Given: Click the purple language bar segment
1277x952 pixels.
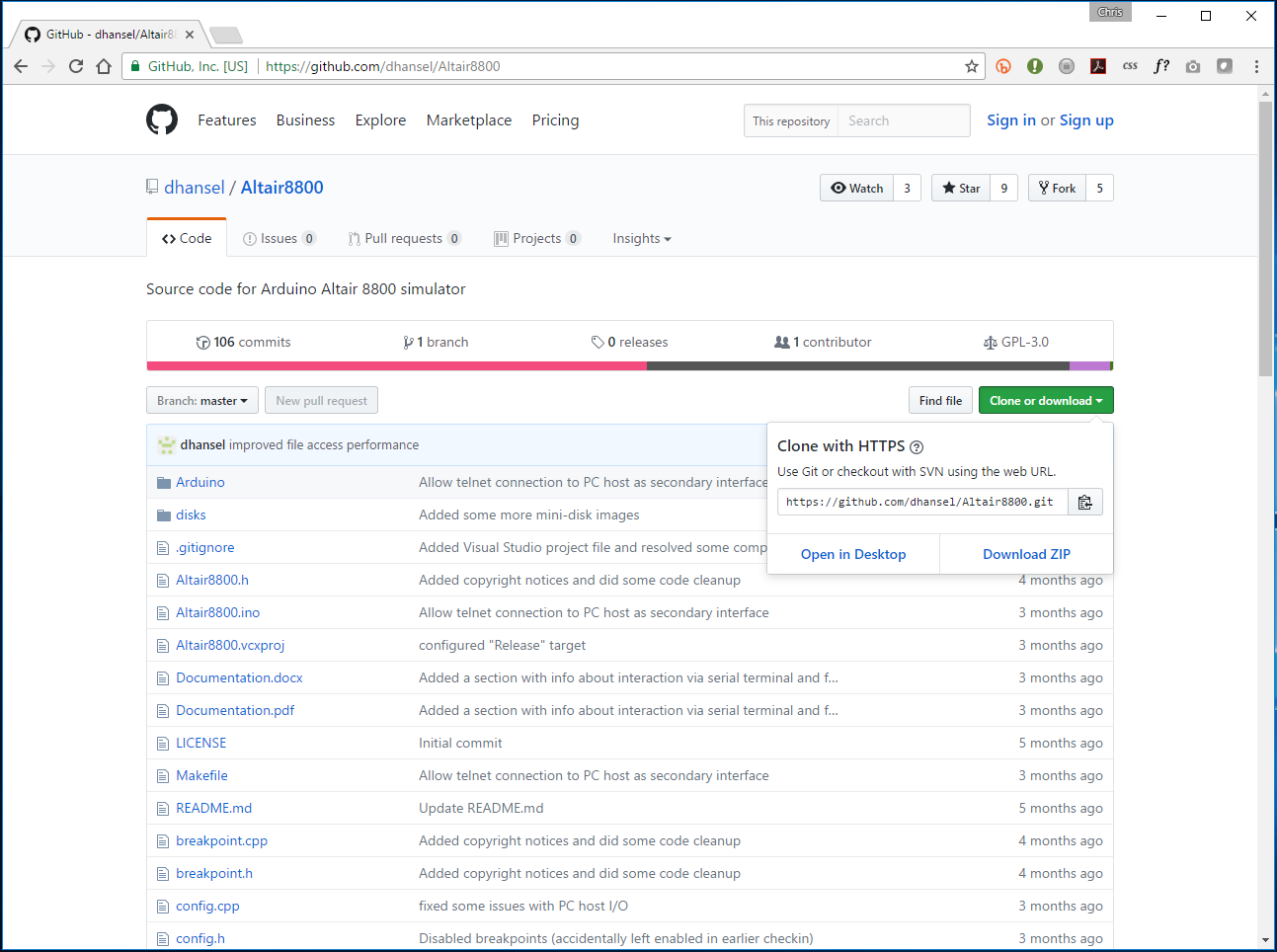Looking at the screenshot, I should [1089, 366].
